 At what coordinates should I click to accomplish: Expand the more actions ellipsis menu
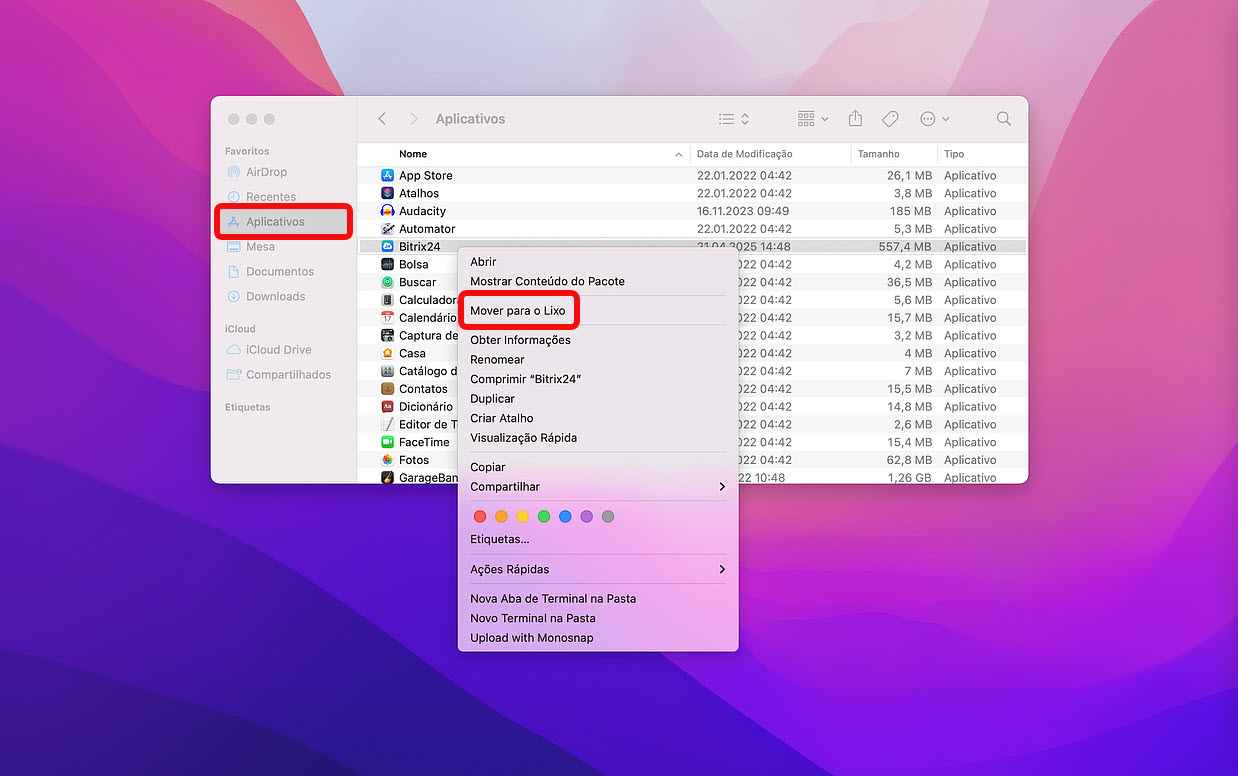coord(934,119)
